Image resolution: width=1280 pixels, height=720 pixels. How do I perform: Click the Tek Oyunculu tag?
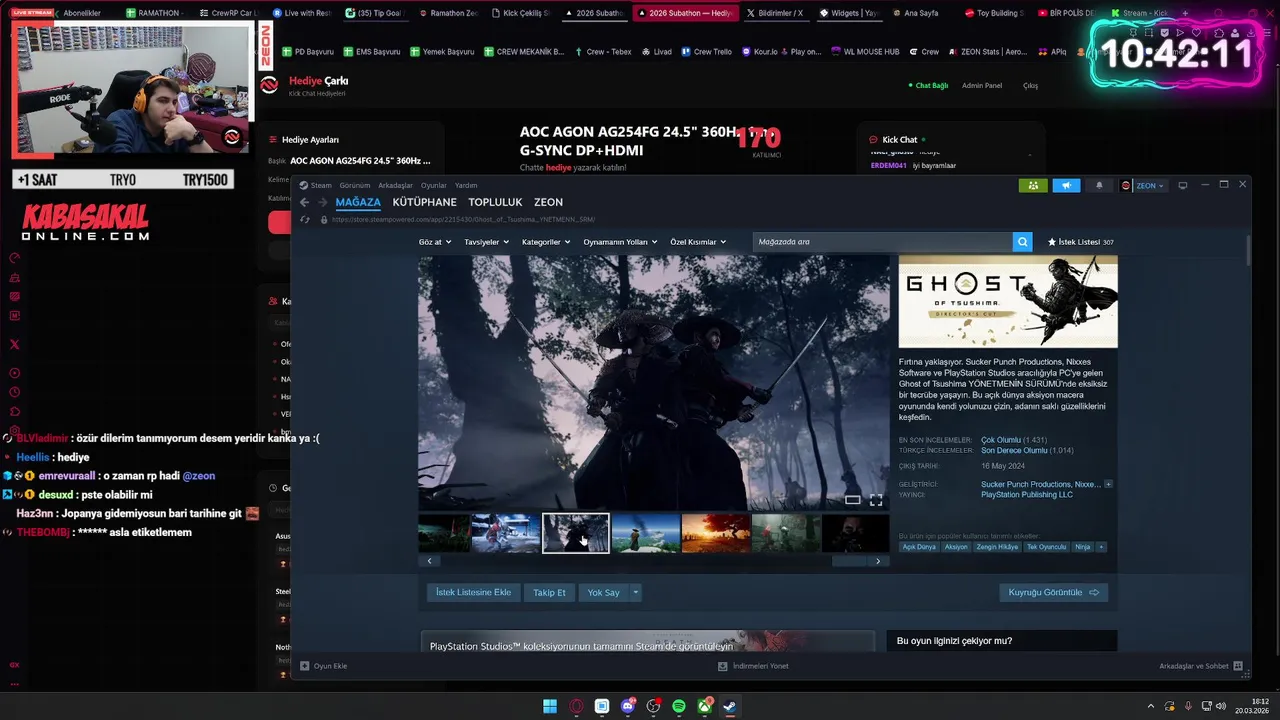click(1046, 547)
